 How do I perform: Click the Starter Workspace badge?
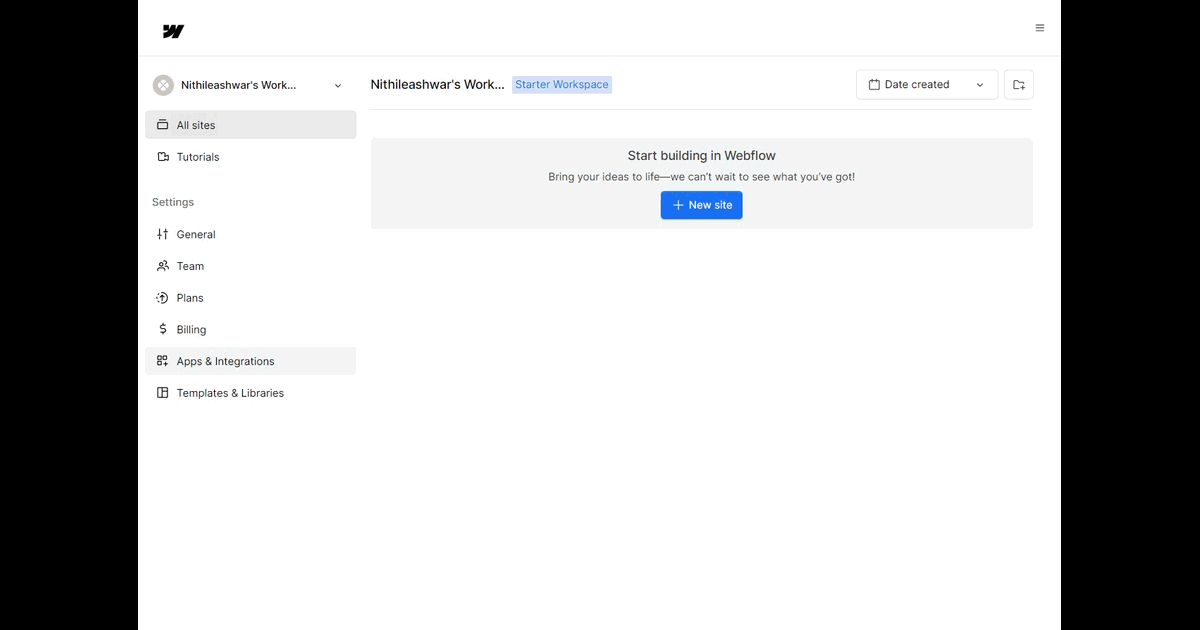coord(562,85)
